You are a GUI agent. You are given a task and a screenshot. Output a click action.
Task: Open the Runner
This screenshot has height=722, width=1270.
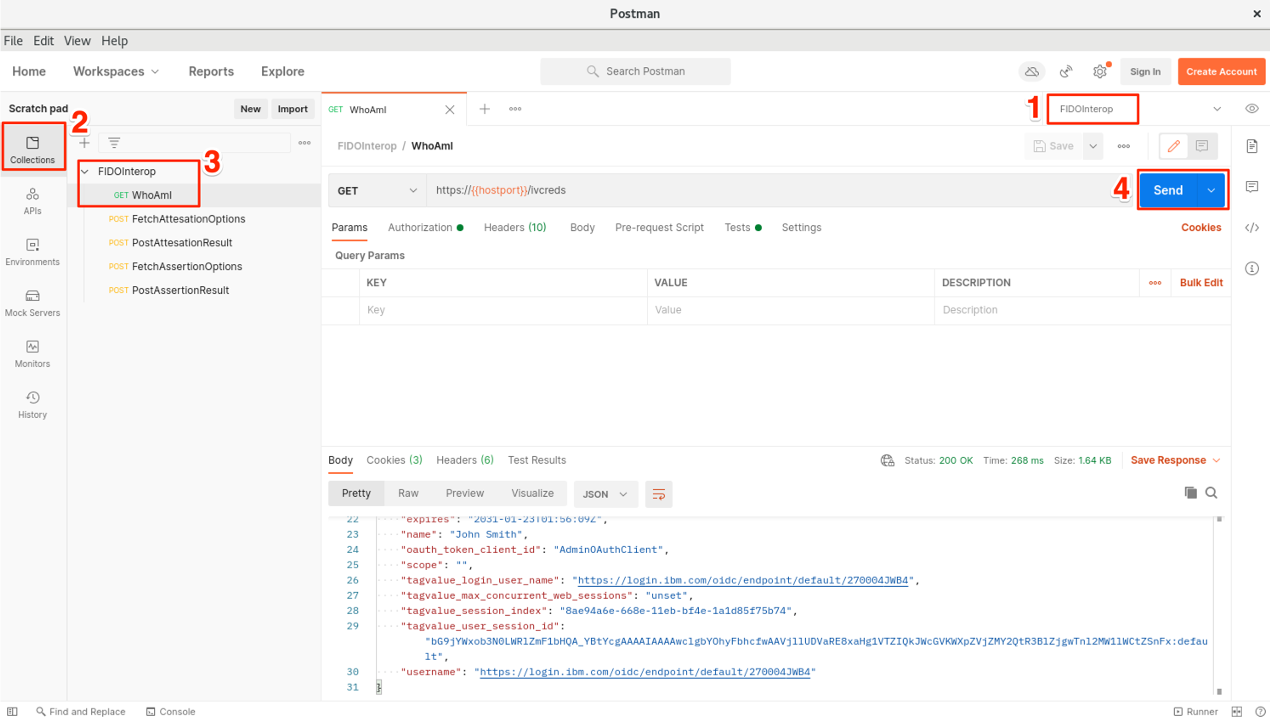point(1196,712)
